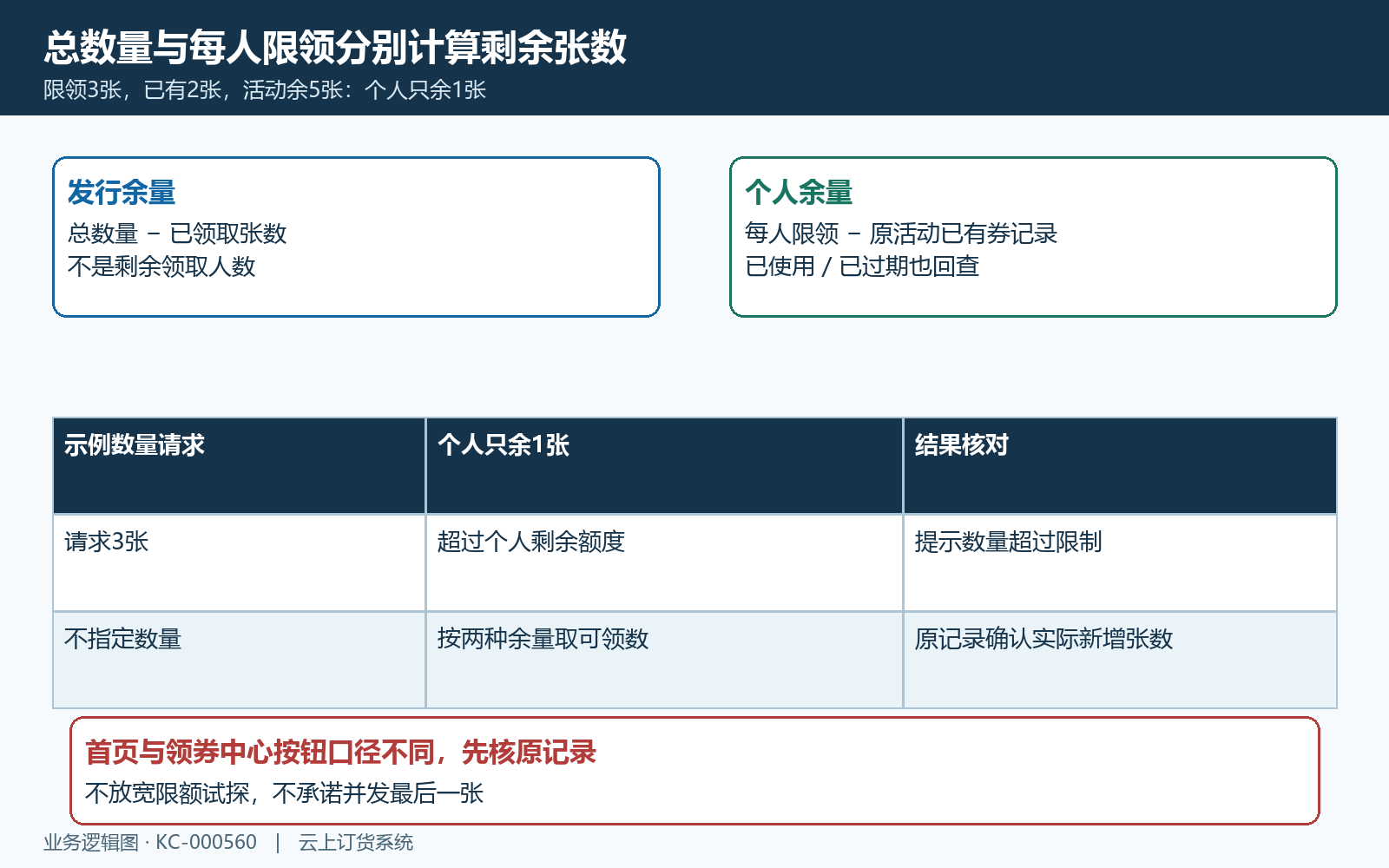Image resolution: width=1389 pixels, height=868 pixels.
Task: Select the note 不放宽限额试探,不承诺并发最后一张
Action: click(284, 793)
